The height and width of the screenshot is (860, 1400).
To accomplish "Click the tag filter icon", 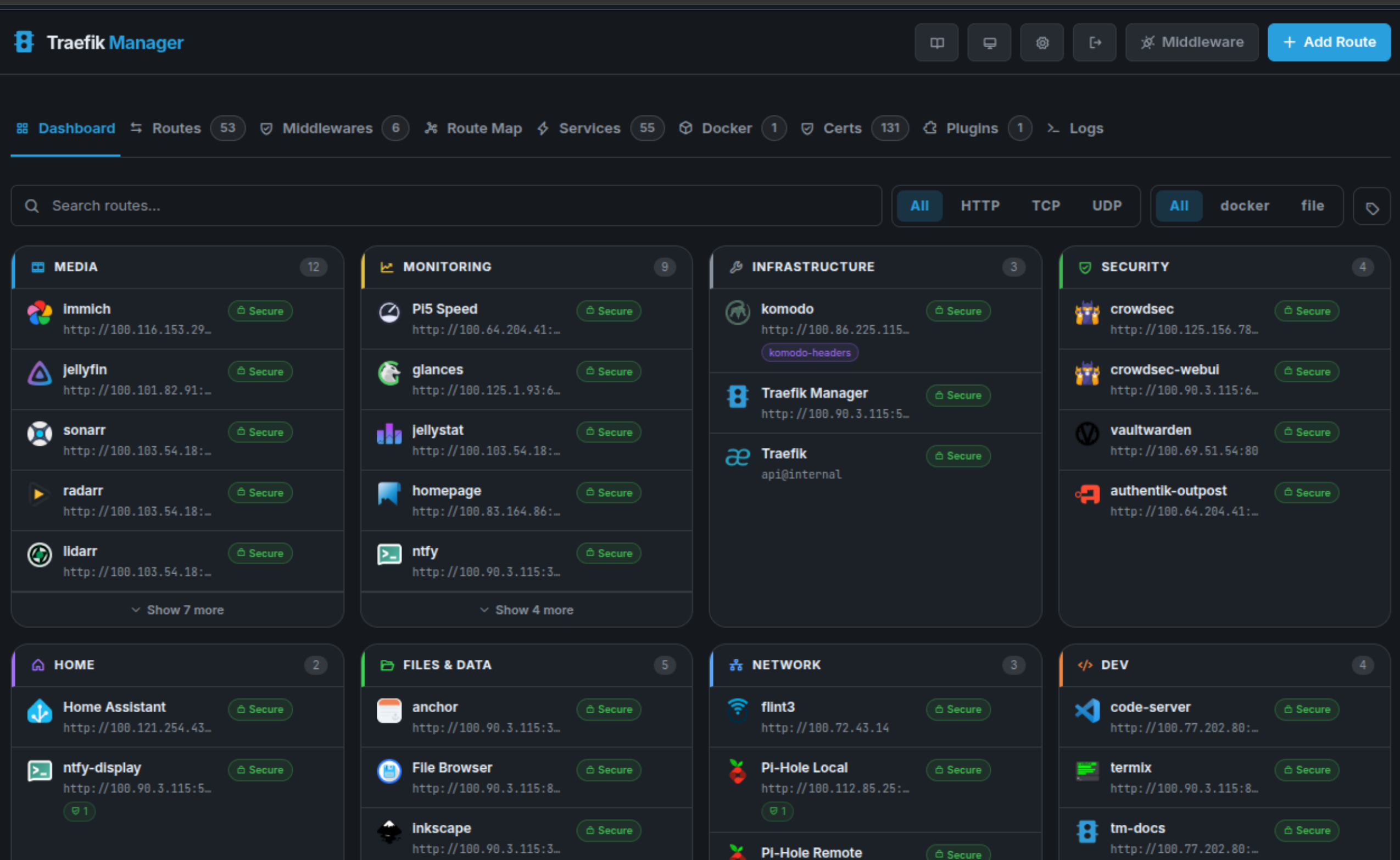I will click(x=1371, y=208).
